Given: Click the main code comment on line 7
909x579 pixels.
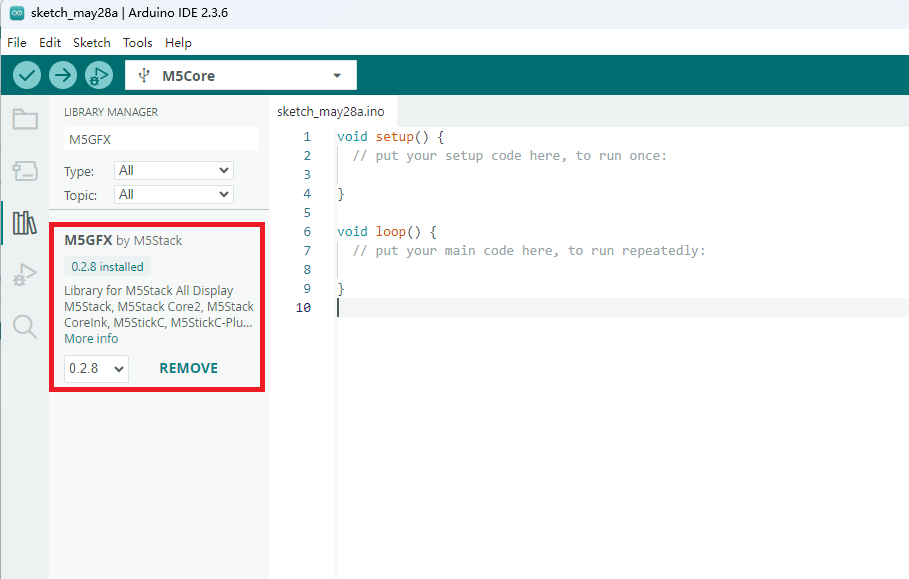Looking at the screenshot, I should [529, 251].
